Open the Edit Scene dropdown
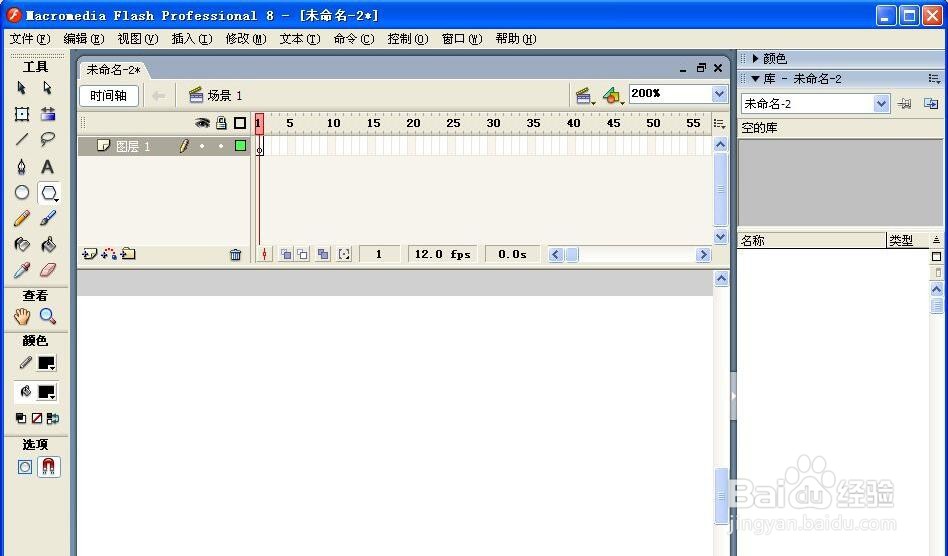The height and width of the screenshot is (556, 948). point(584,95)
